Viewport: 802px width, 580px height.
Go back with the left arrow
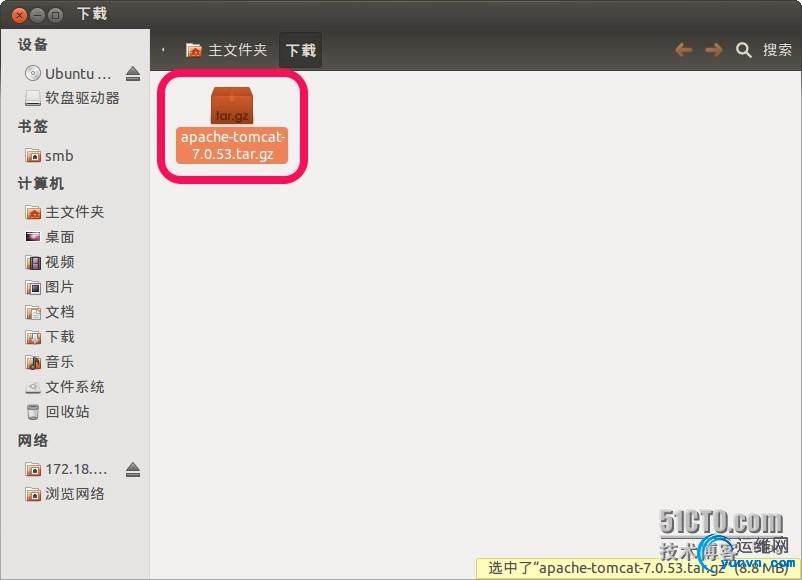(x=684, y=50)
